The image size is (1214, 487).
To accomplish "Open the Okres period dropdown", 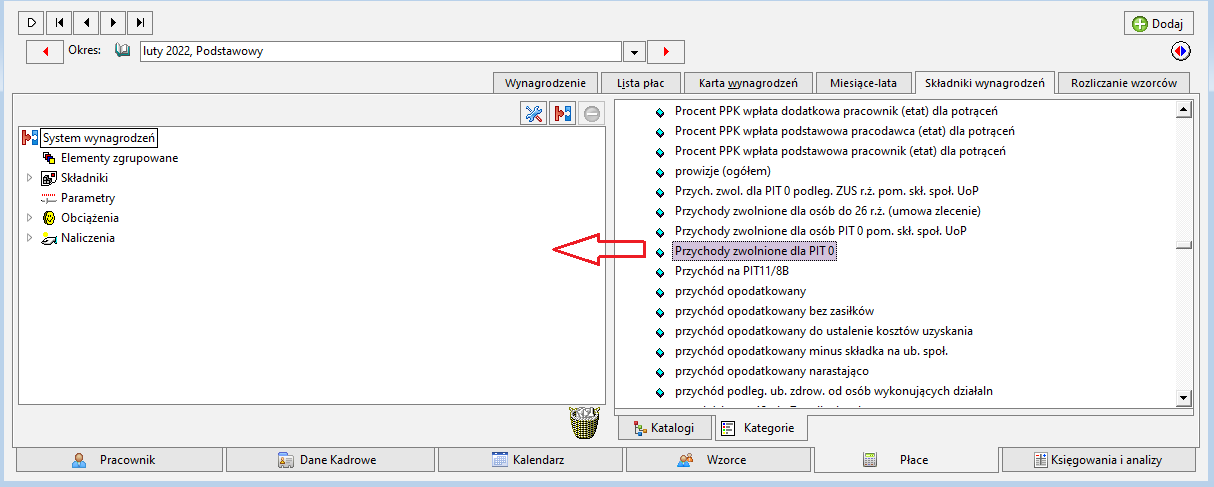I will [x=634, y=52].
